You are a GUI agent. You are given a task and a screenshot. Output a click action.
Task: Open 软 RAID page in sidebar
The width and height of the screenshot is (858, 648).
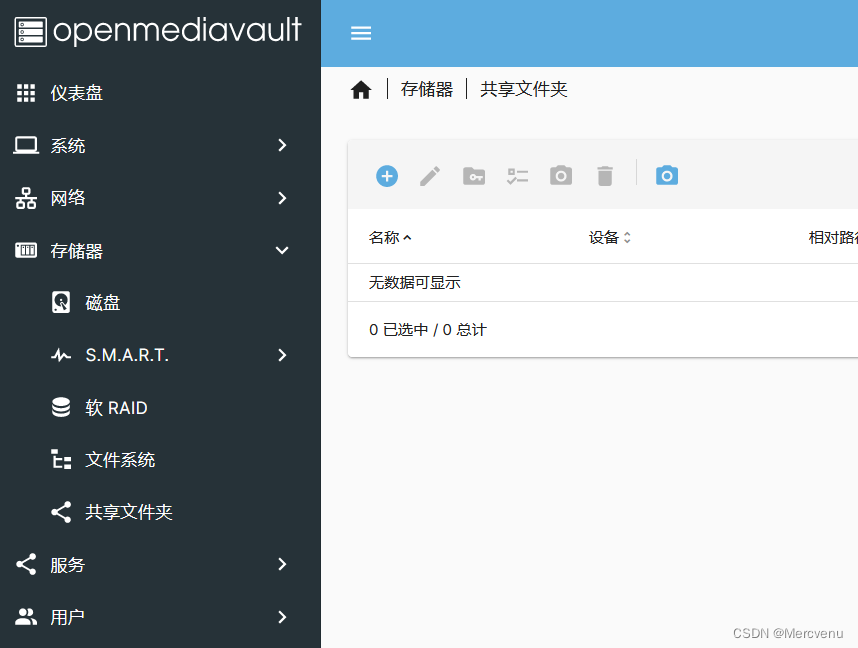[x=117, y=408]
